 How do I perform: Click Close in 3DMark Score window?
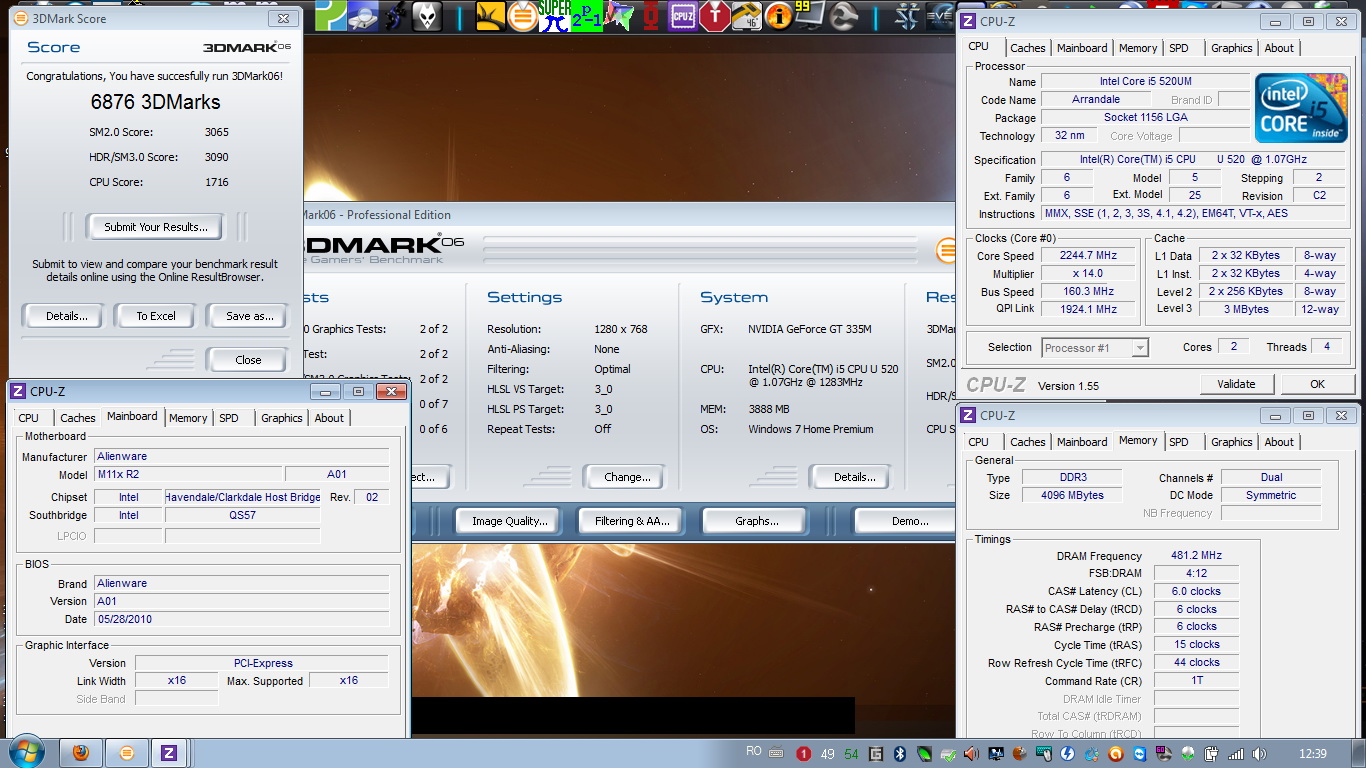pyautogui.click(x=248, y=360)
